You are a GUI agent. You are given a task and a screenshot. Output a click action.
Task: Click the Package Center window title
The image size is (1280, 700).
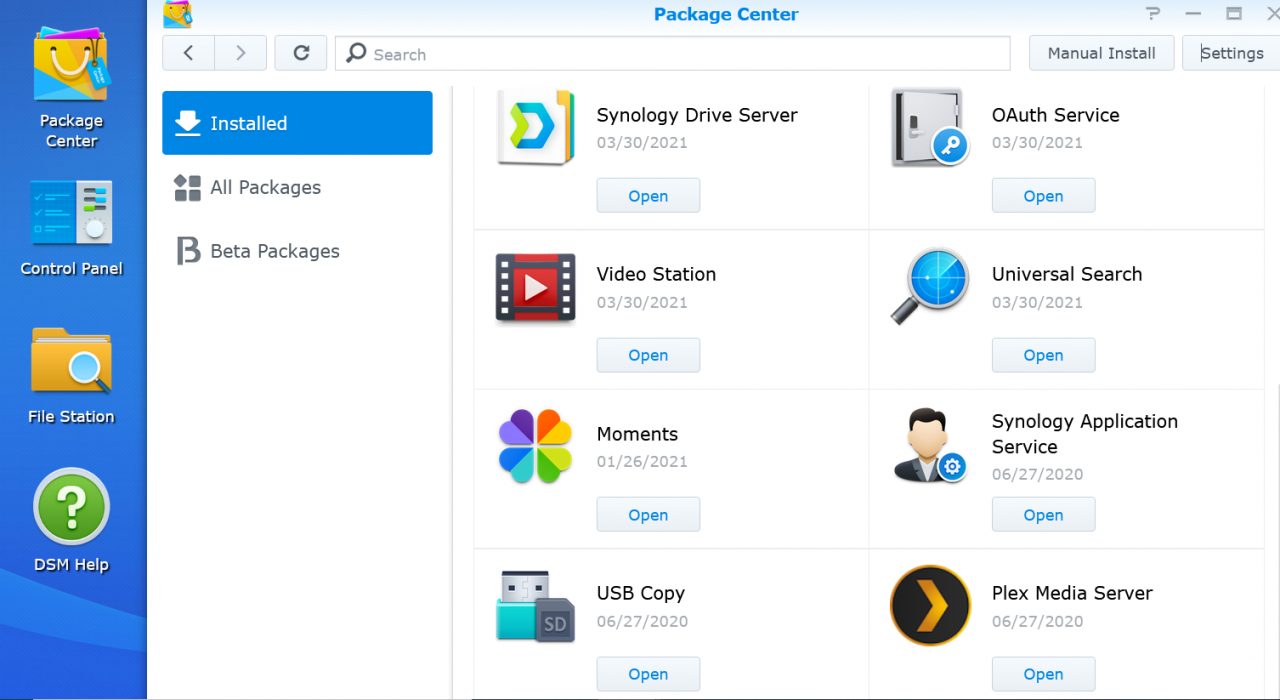point(726,14)
